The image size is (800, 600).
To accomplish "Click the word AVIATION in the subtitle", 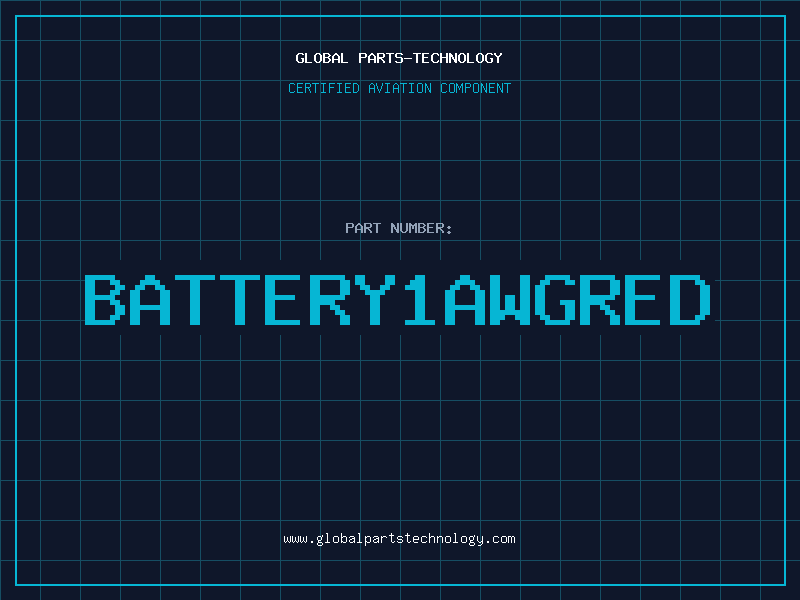I will click(399, 88).
